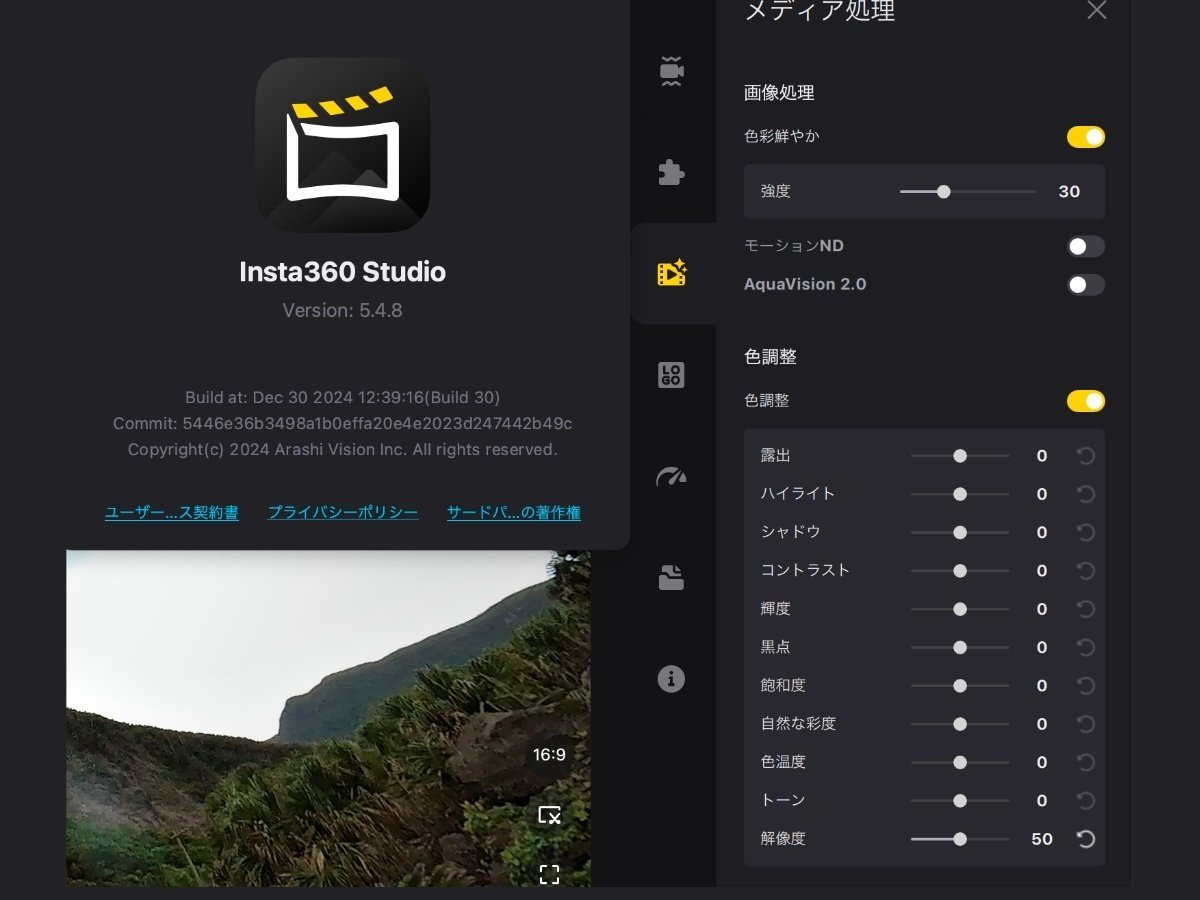1200x900 pixels.
Task: Open the speed gauge sidebar tab
Action: (x=672, y=476)
